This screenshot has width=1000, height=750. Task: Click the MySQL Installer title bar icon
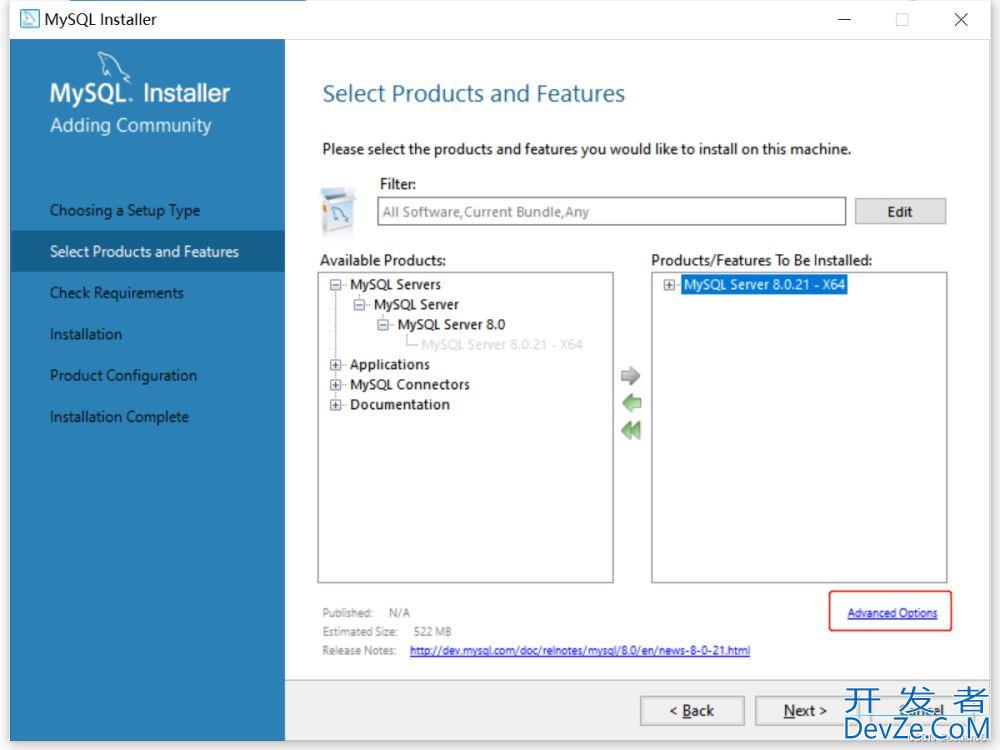(x=29, y=19)
